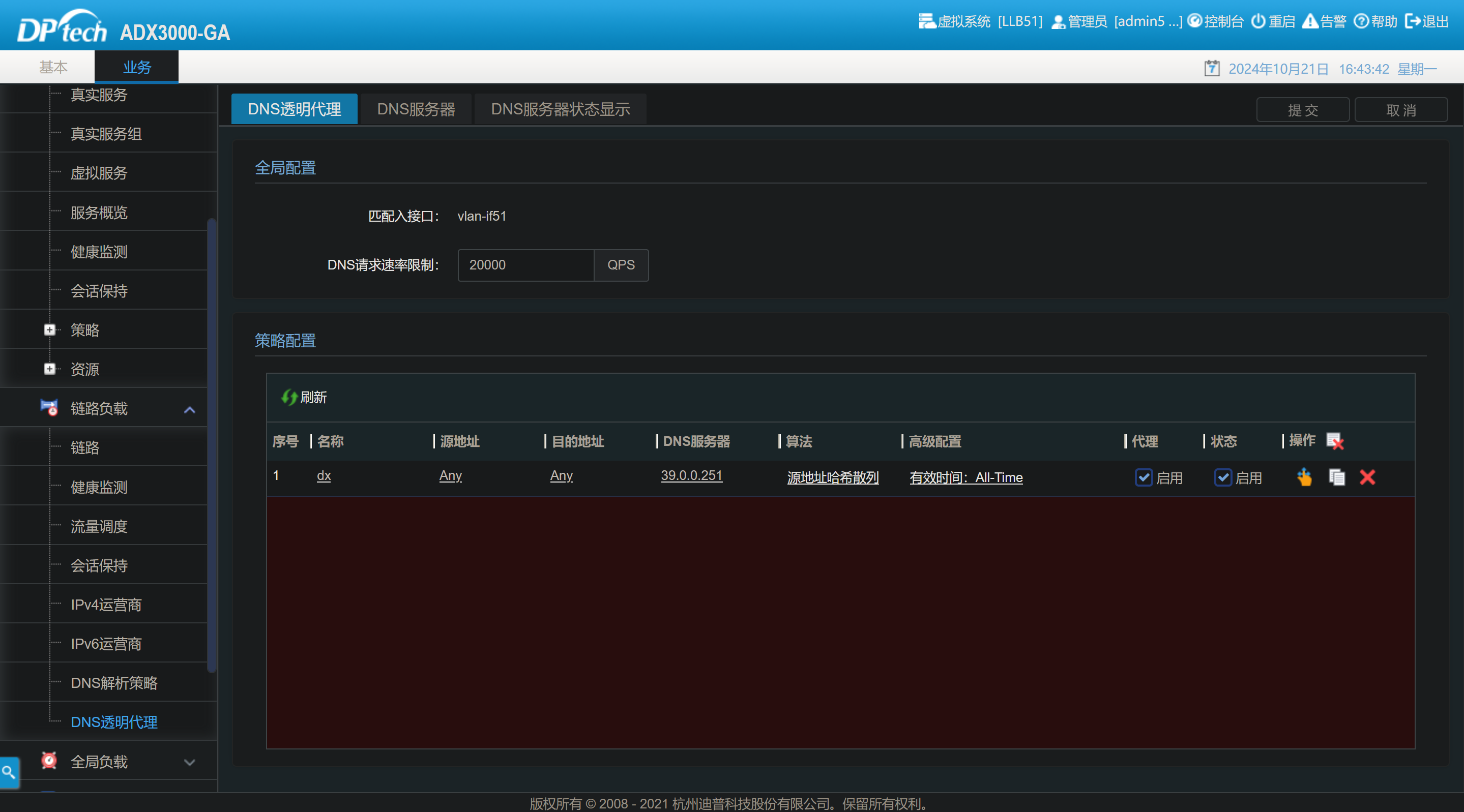Expand the 策略 tree node
Viewport: 1464px width, 812px height.
pos(50,330)
